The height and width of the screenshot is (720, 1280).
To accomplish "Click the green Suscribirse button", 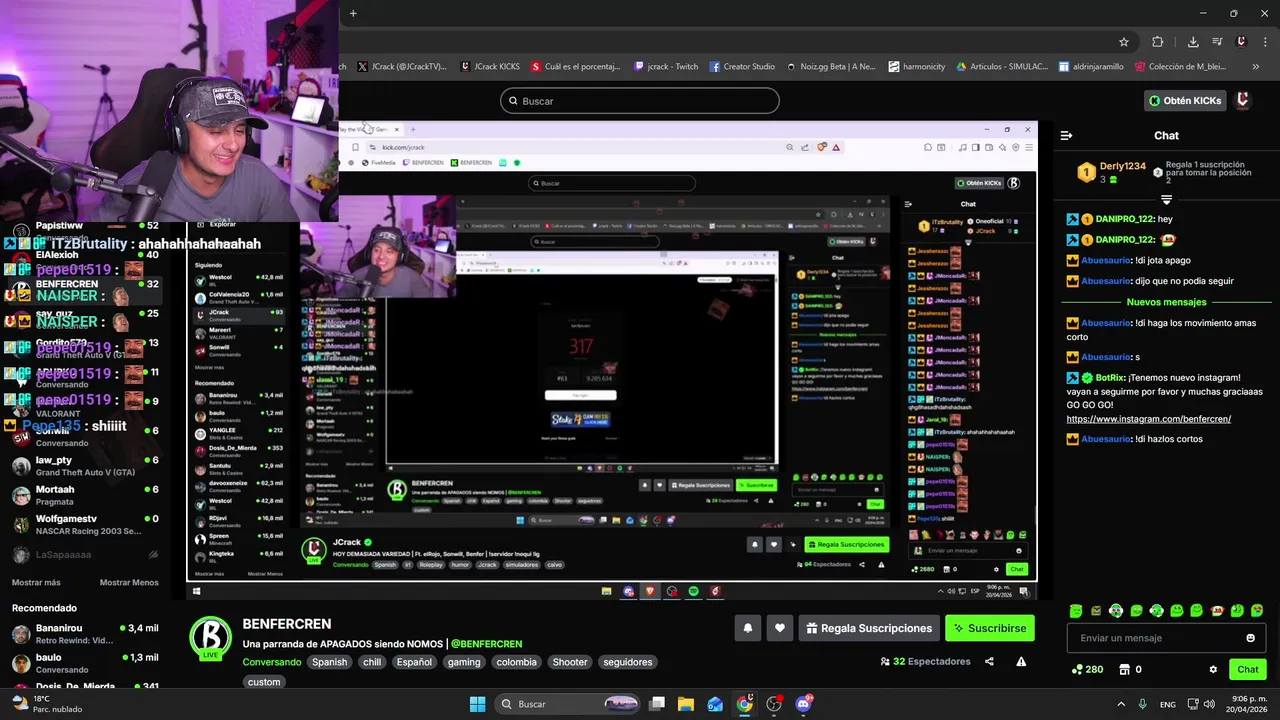I will click(990, 628).
